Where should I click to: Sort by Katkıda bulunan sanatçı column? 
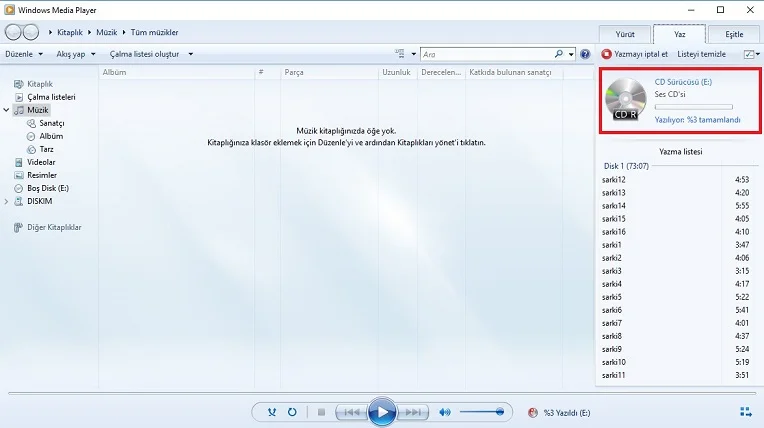pyautogui.click(x=510, y=72)
